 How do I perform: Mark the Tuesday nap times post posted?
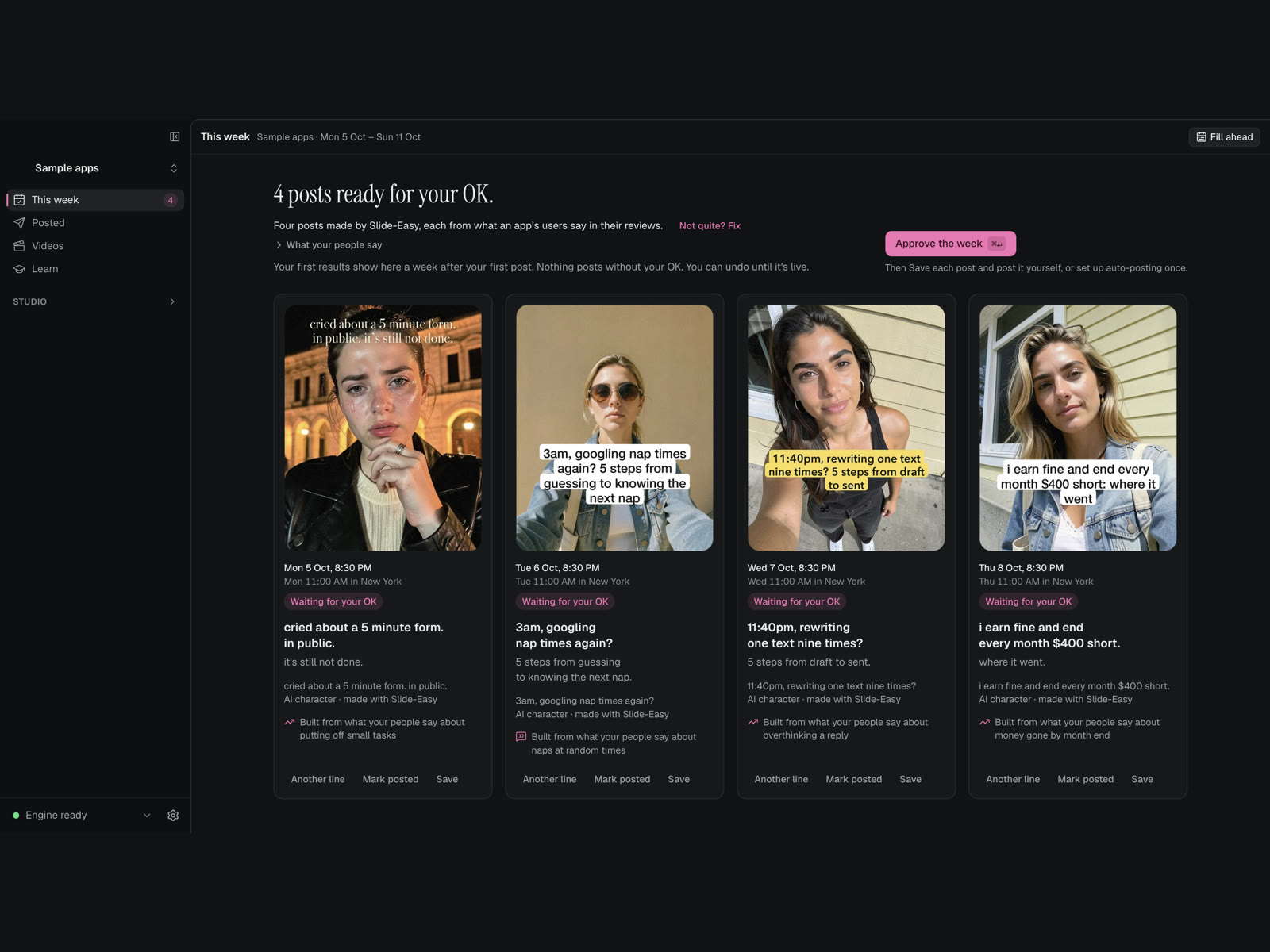click(x=622, y=779)
